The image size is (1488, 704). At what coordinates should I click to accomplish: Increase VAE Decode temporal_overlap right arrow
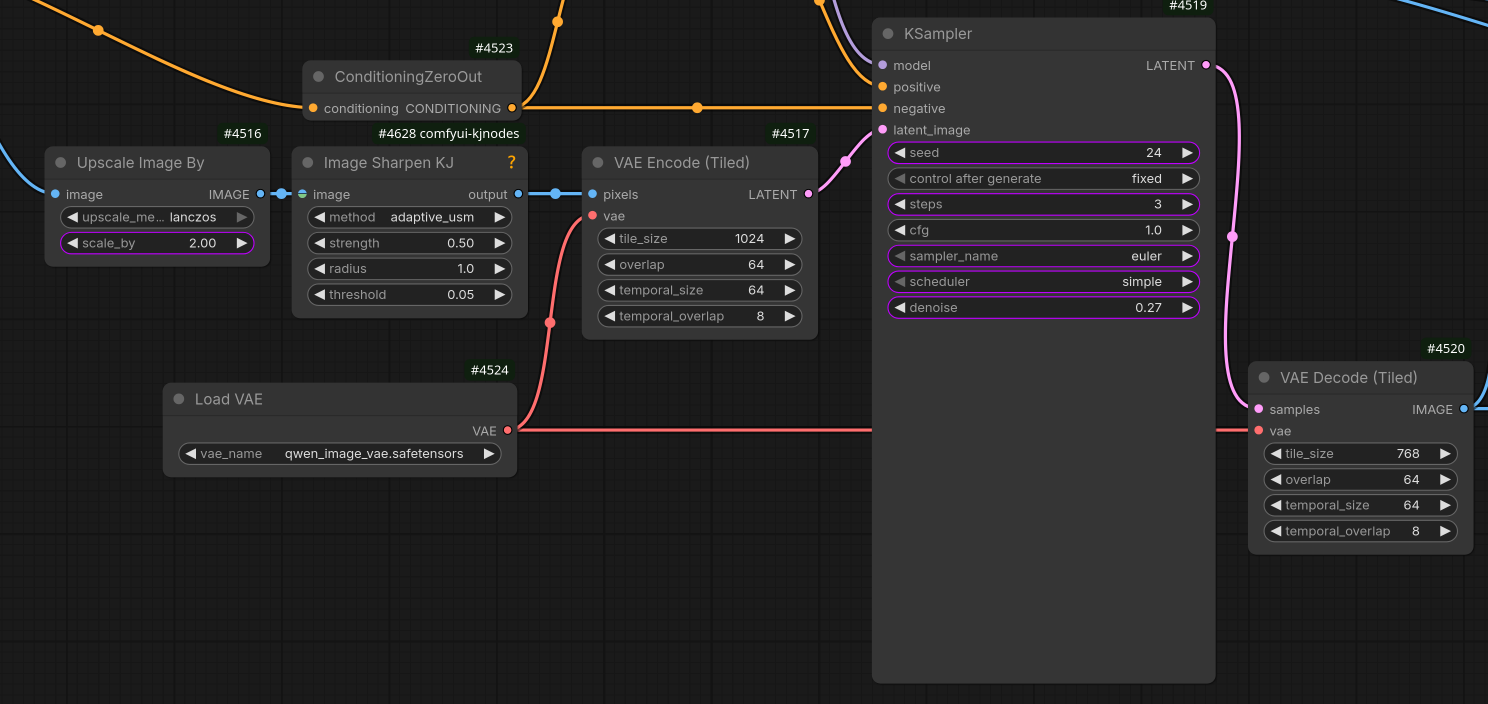point(1445,531)
